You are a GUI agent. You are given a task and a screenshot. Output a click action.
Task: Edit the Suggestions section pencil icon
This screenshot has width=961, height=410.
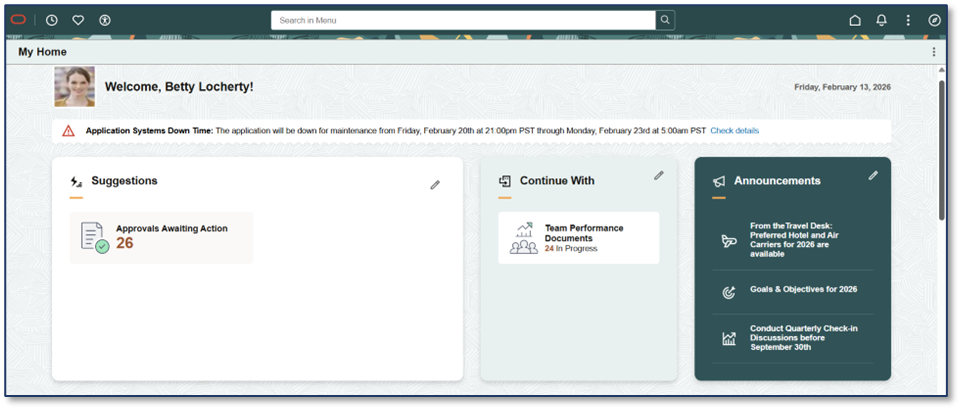[435, 184]
